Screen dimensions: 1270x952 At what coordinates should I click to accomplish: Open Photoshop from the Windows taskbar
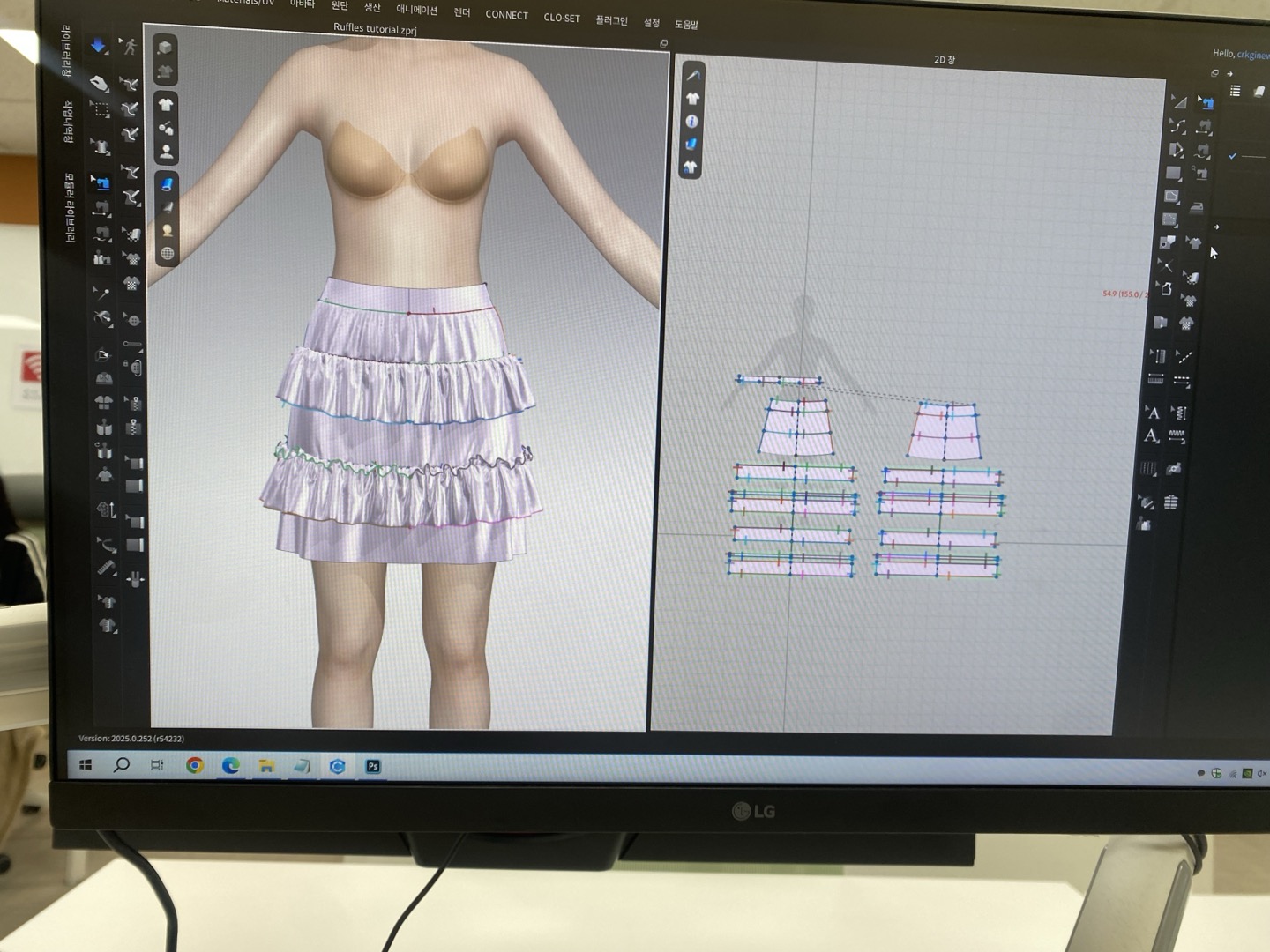coord(373,766)
